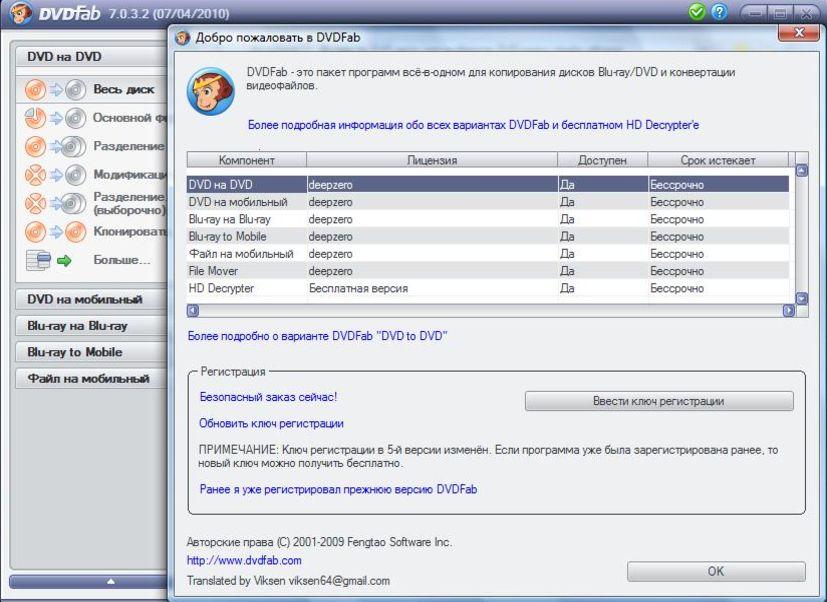Screen dimensions: 827x602
Task: Select DVD на DVD row in license table
Action: [x=488, y=185]
